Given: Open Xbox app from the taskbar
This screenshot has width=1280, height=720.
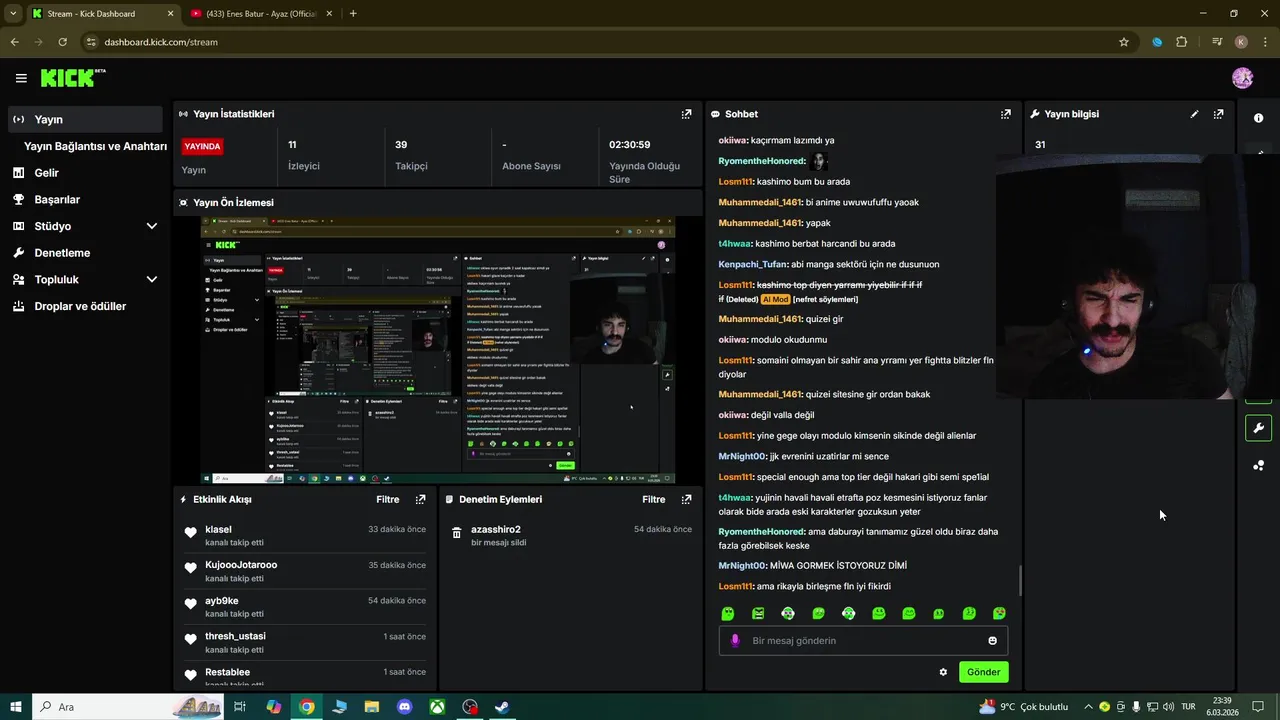Looking at the screenshot, I should pyautogui.click(x=437, y=707).
